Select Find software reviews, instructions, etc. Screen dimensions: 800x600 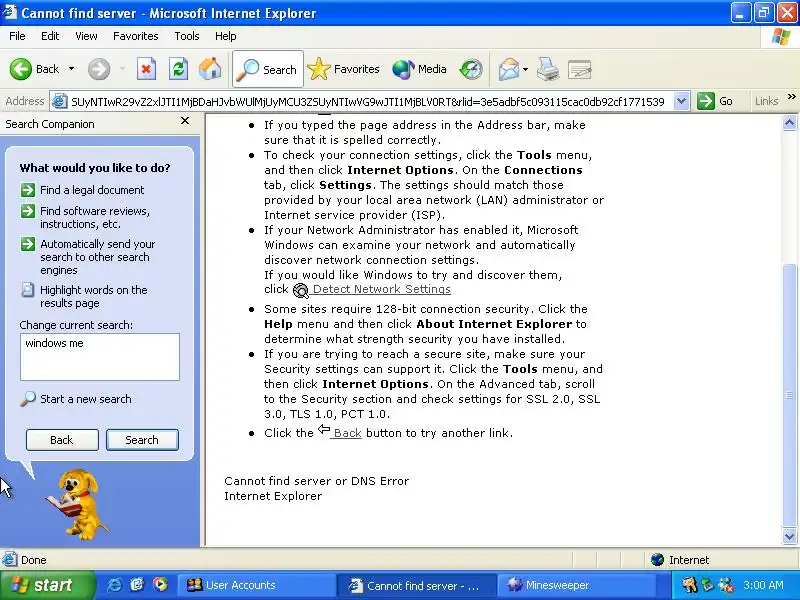pos(85,217)
